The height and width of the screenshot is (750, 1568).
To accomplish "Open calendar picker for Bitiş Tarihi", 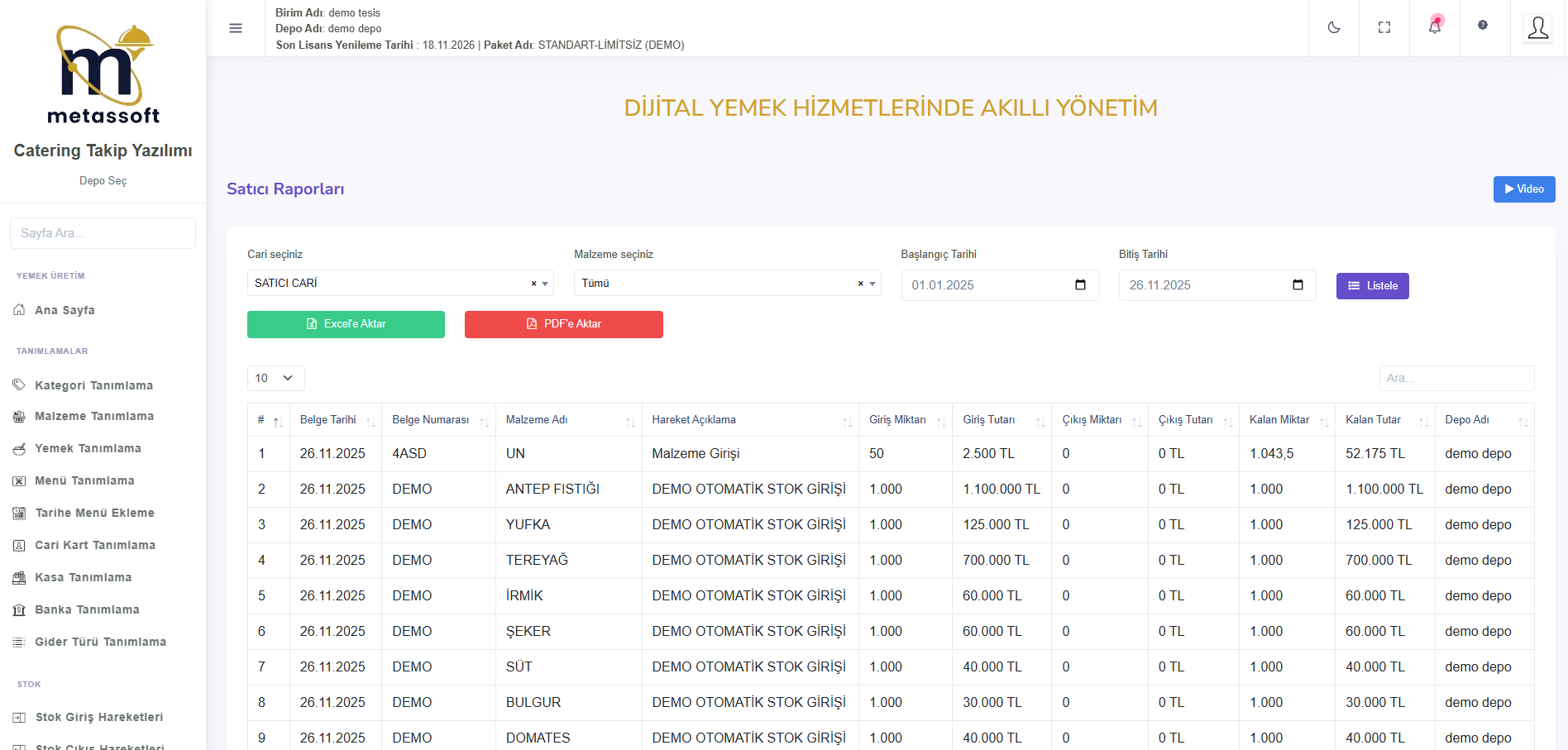I will point(1298,285).
